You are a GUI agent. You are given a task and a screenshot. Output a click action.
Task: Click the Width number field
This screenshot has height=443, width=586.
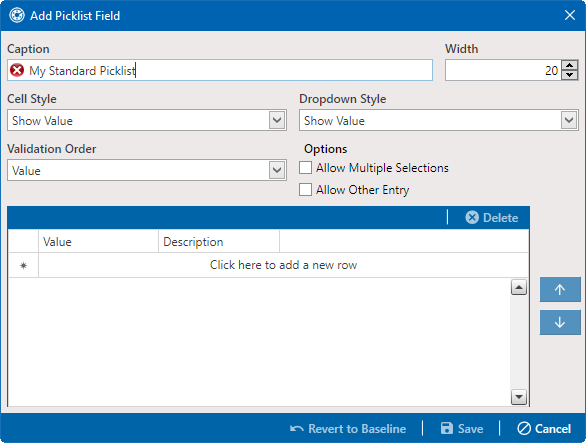(x=503, y=70)
